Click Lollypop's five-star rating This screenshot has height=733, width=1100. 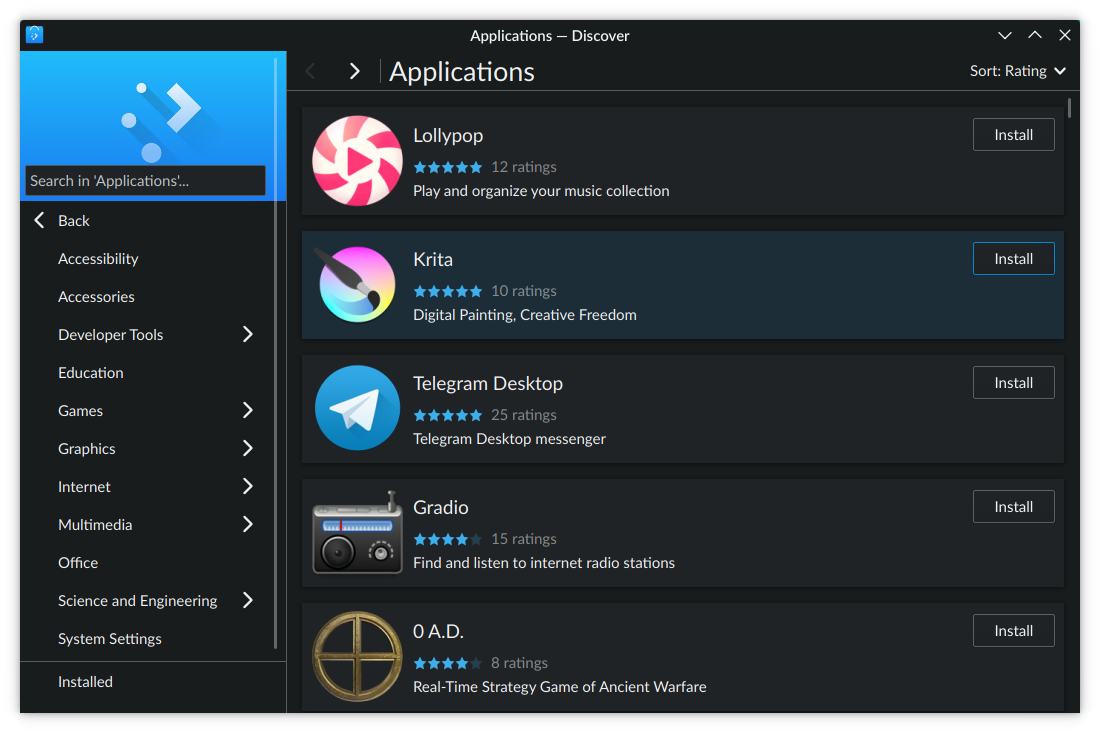[x=448, y=167]
